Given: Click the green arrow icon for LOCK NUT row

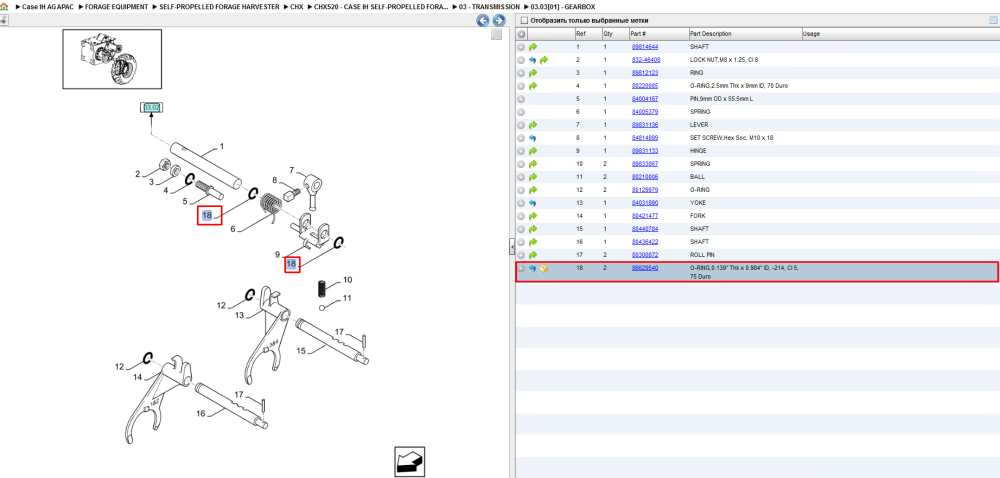Looking at the screenshot, I should [543, 60].
